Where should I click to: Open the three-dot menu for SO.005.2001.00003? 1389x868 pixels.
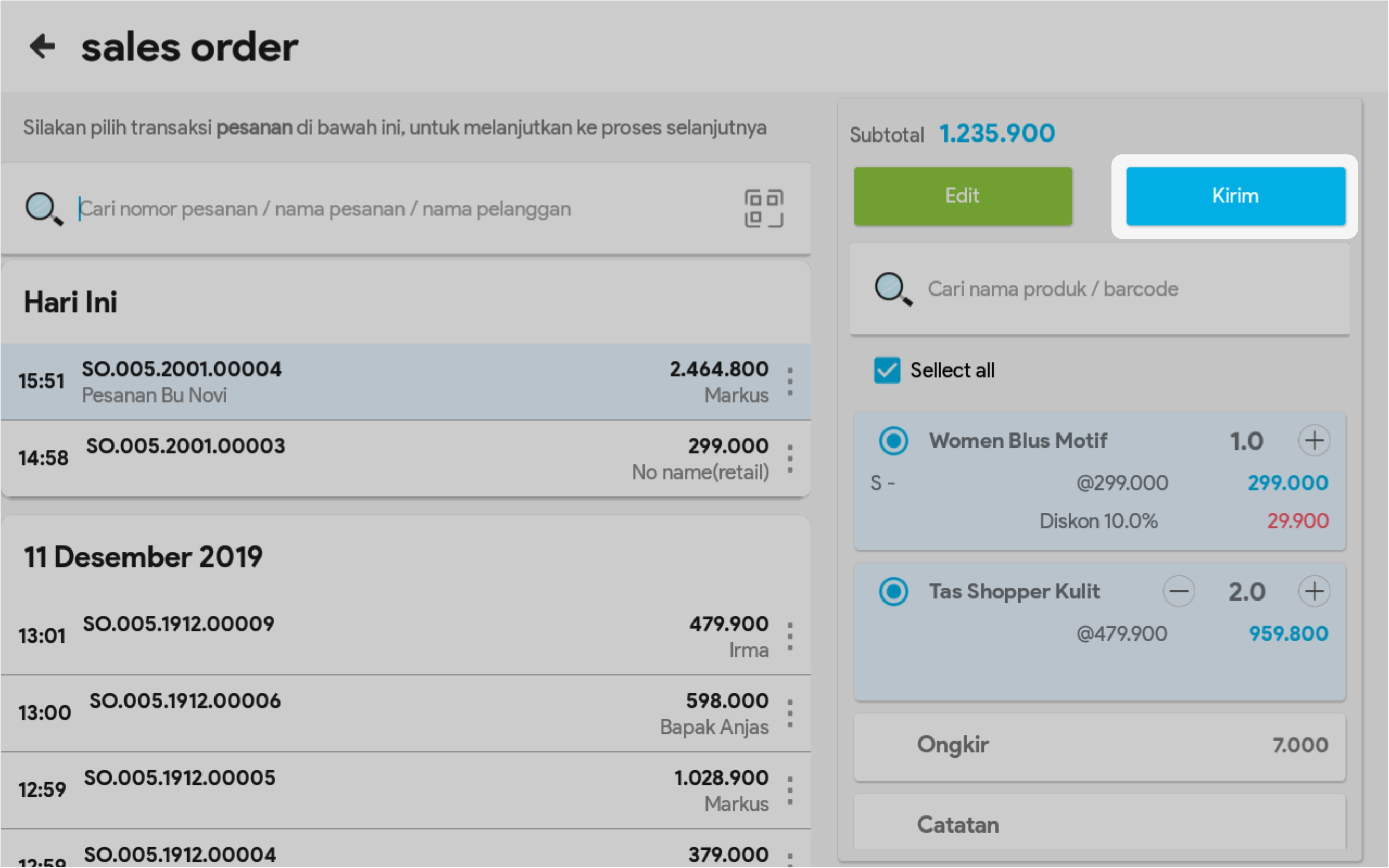(790, 458)
